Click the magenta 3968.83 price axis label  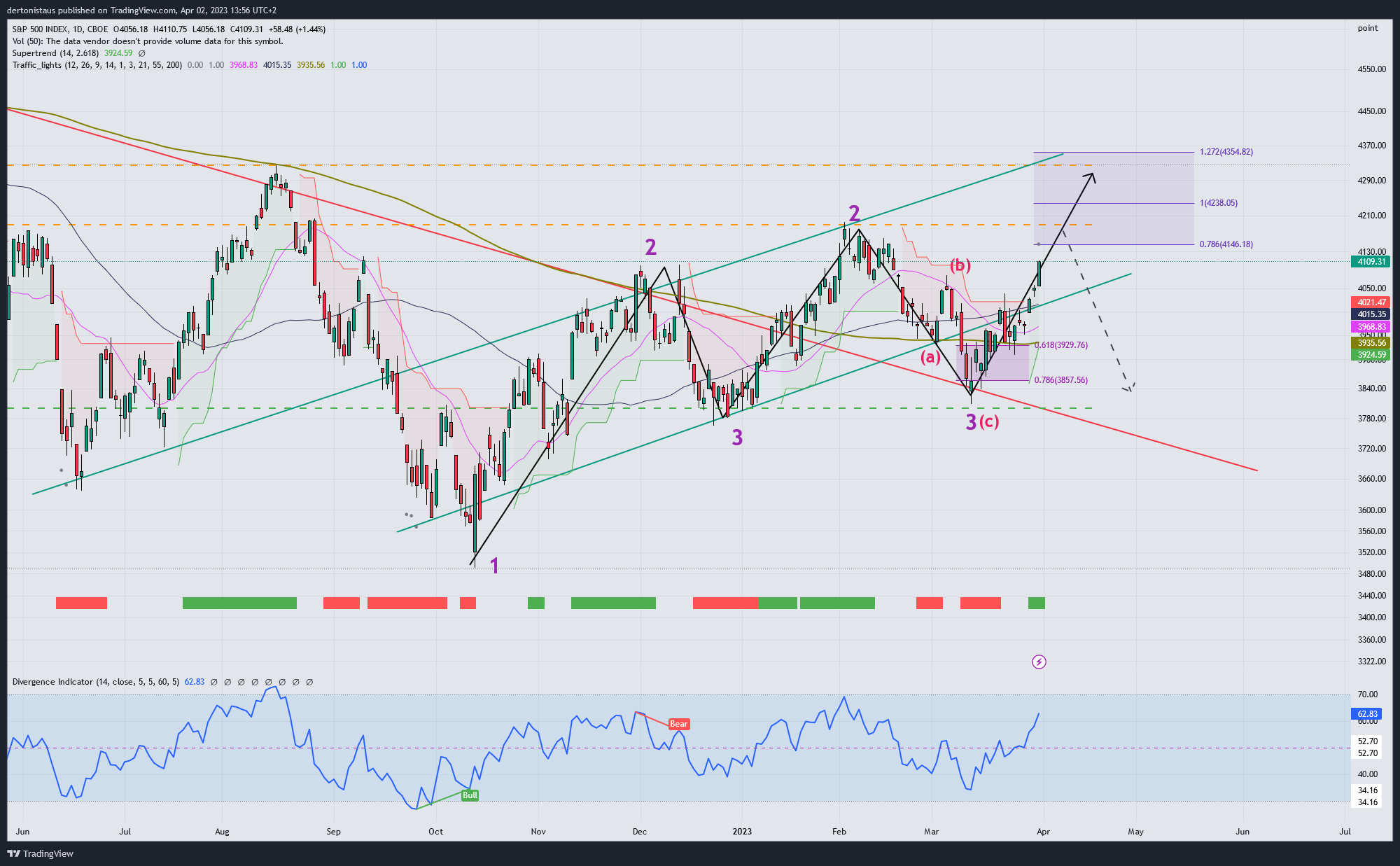click(1371, 327)
